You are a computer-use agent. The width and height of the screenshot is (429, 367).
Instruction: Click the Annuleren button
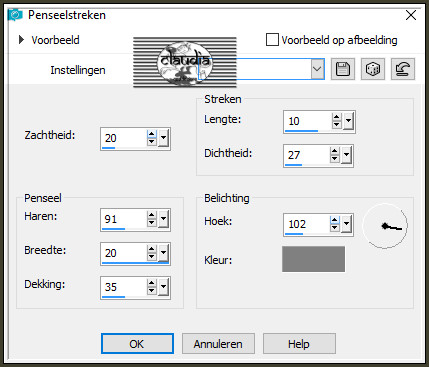pyautogui.click(x=218, y=344)
